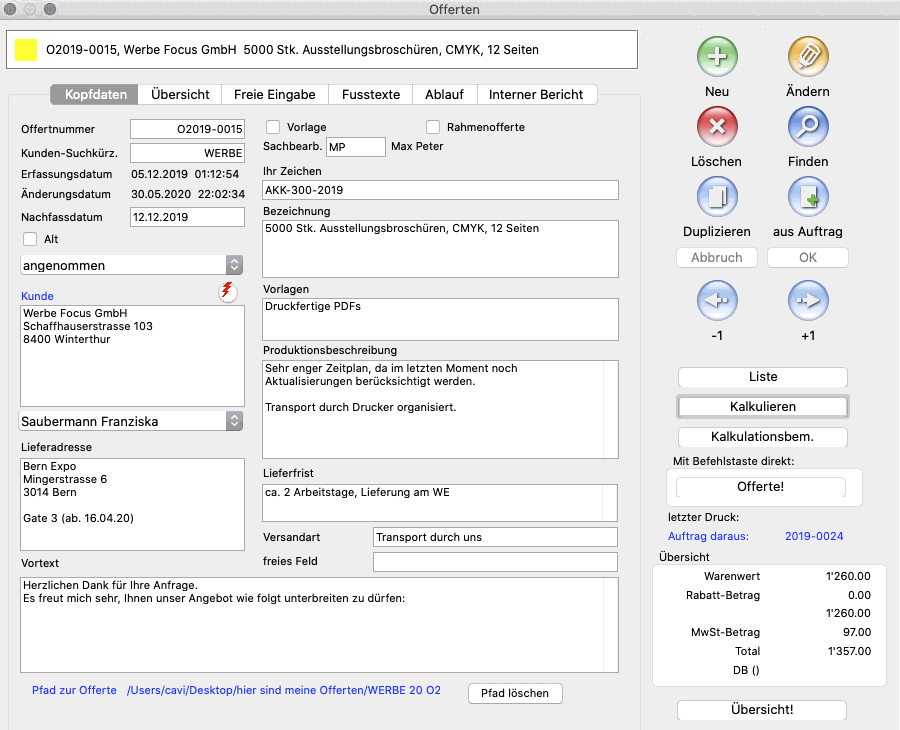This screenshot has height=730, width=900.
Task: Click the red lightning icon beside Kunde
Action: 227,292
